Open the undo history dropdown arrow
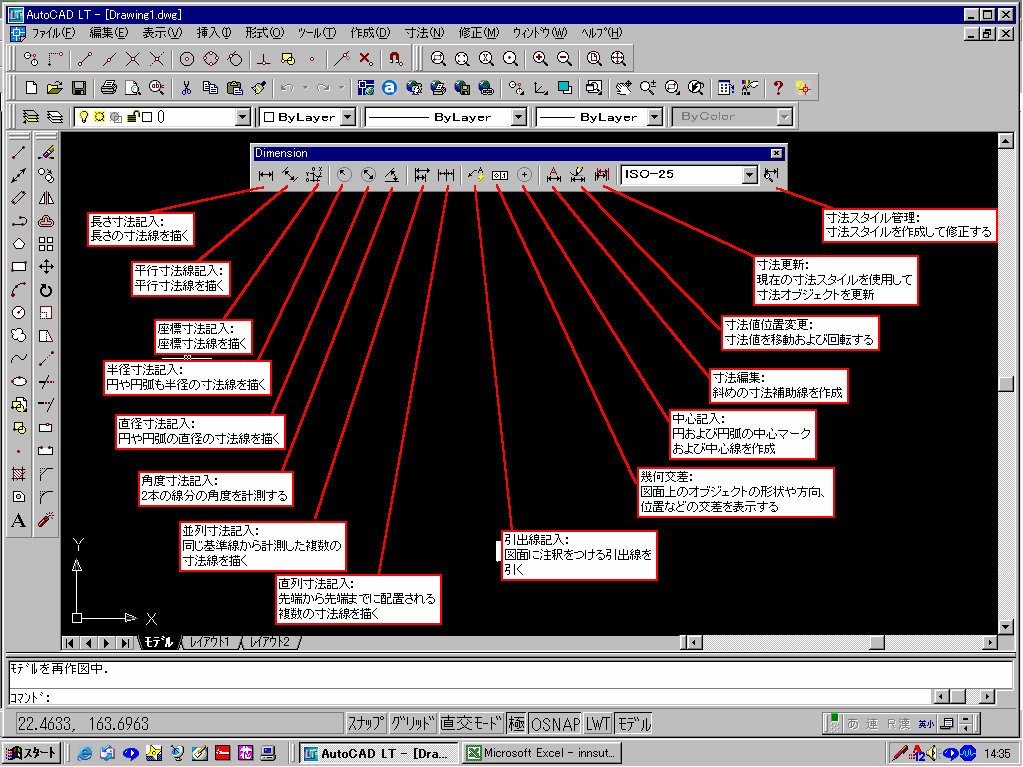This screenshot has height=767, width=1023. 305,87
